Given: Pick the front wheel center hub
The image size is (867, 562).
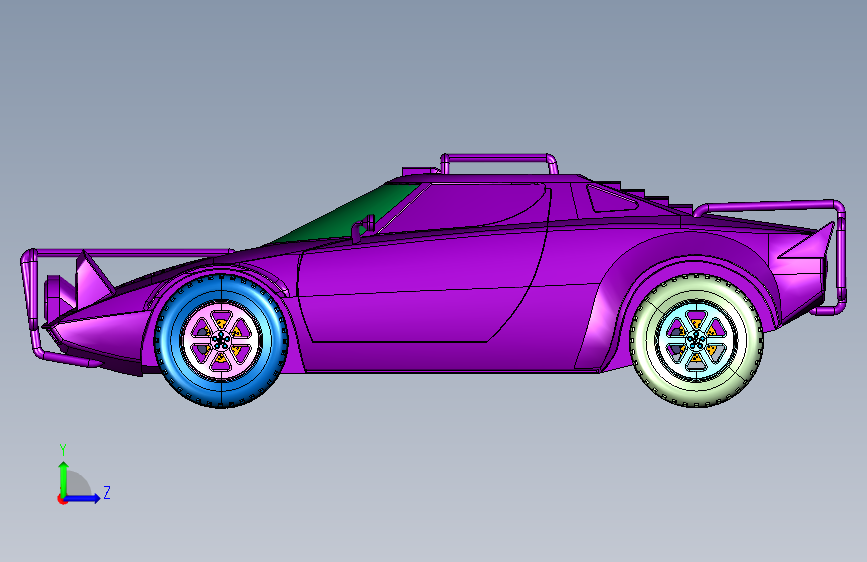Looking at the screenshot, I should pos(221,340).
